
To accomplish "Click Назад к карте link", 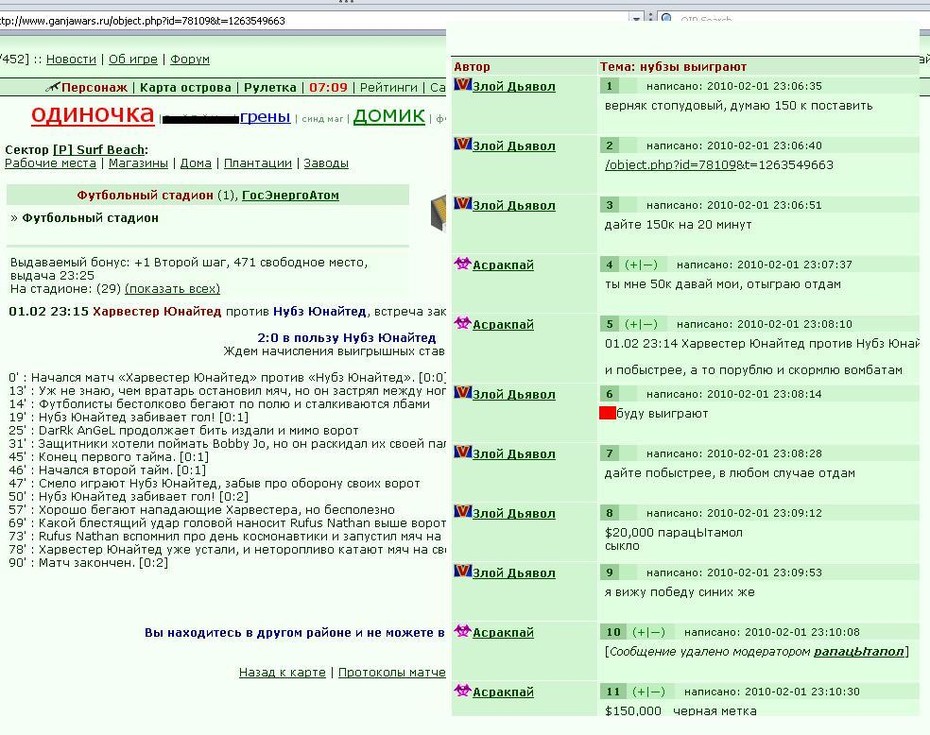I will [282, 673].
